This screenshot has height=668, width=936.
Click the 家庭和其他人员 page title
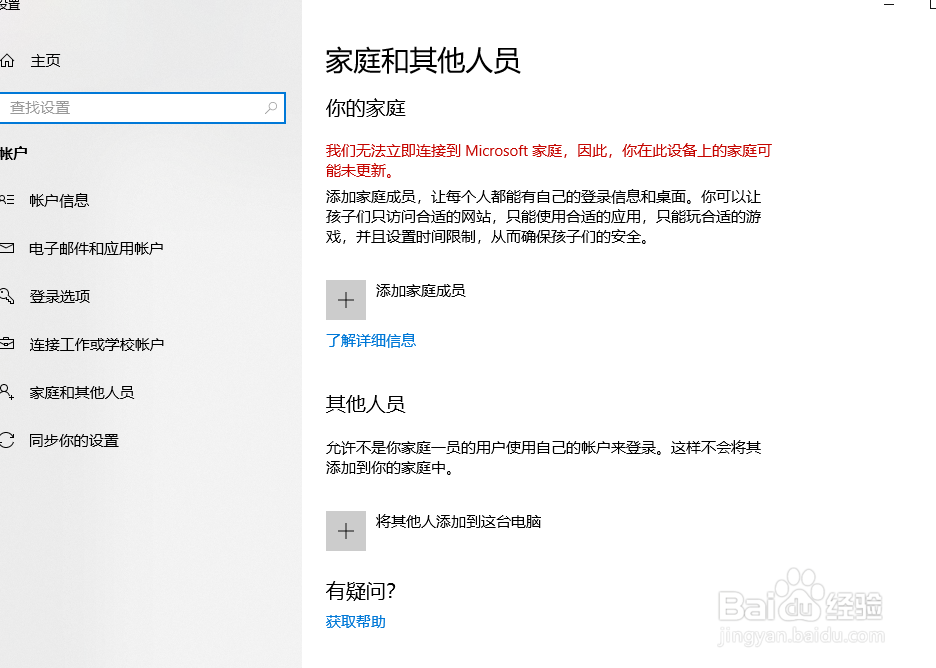pos(423,61)
